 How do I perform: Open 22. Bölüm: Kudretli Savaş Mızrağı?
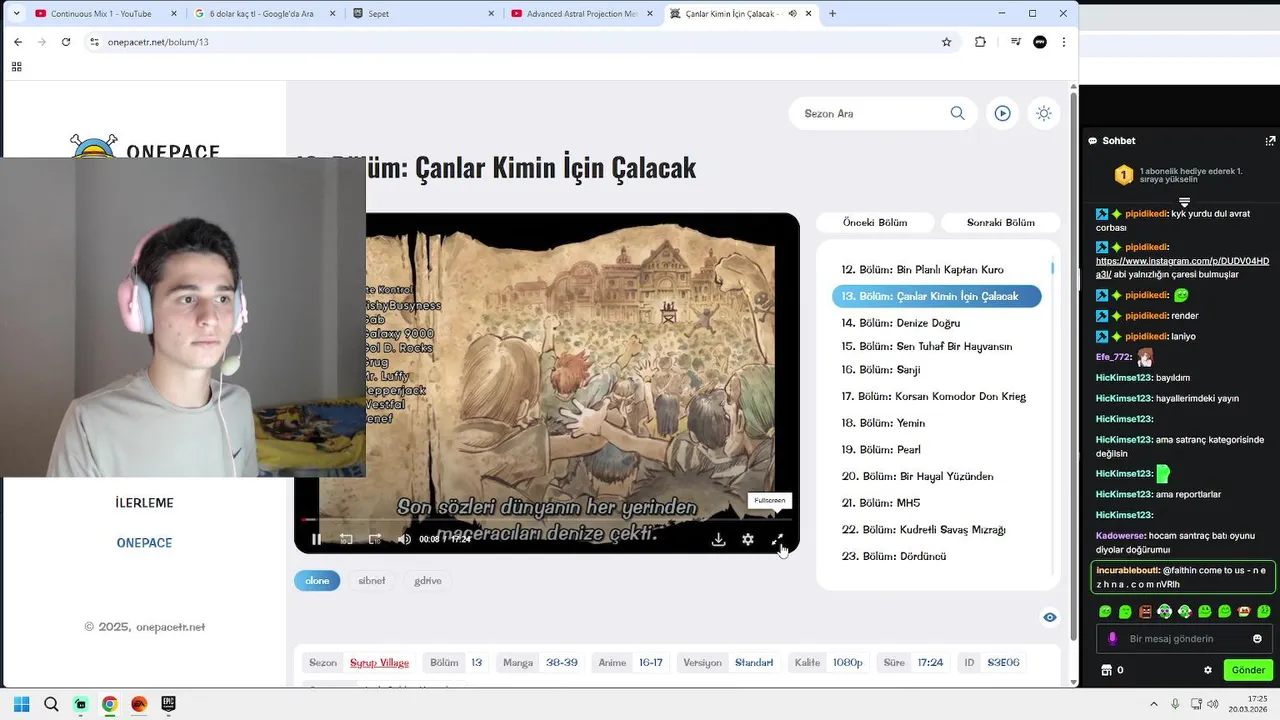point(924,530)
